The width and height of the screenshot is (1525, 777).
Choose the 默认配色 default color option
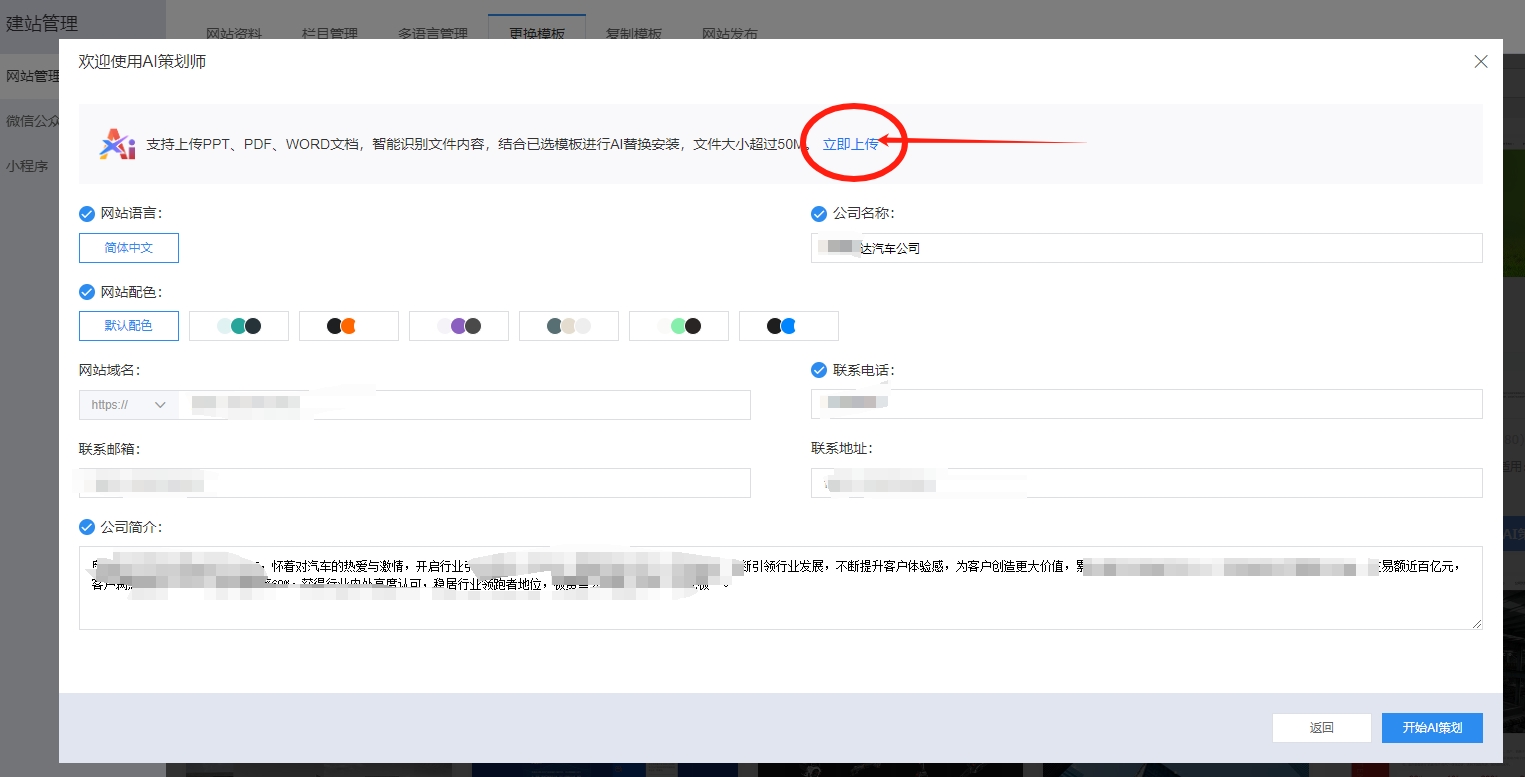[x=128, y=325]
